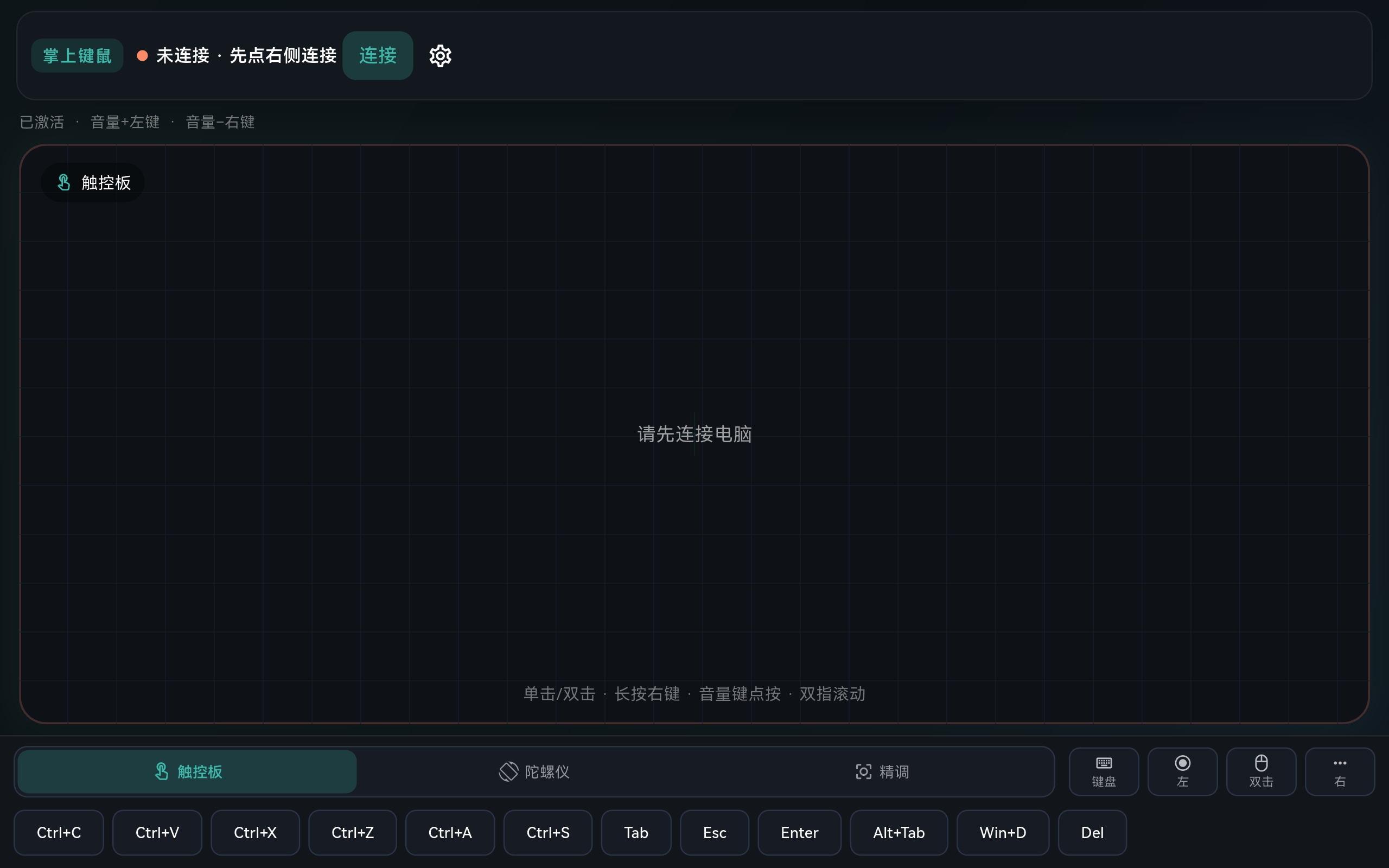Open settings via the gear icon
The image size is (1389, 868).
[440, 56]
